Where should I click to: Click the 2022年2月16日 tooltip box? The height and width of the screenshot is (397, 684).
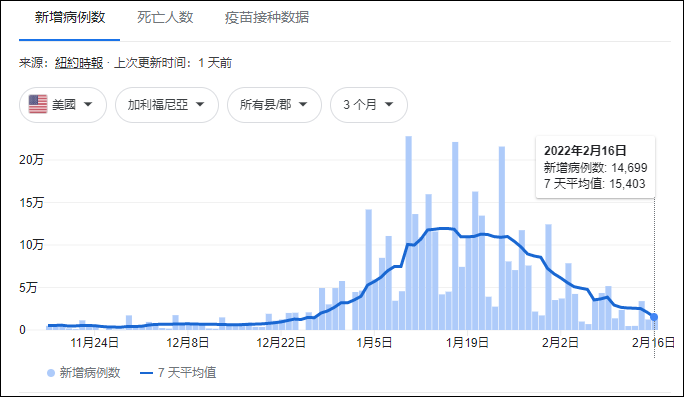(x=595, y=167)
